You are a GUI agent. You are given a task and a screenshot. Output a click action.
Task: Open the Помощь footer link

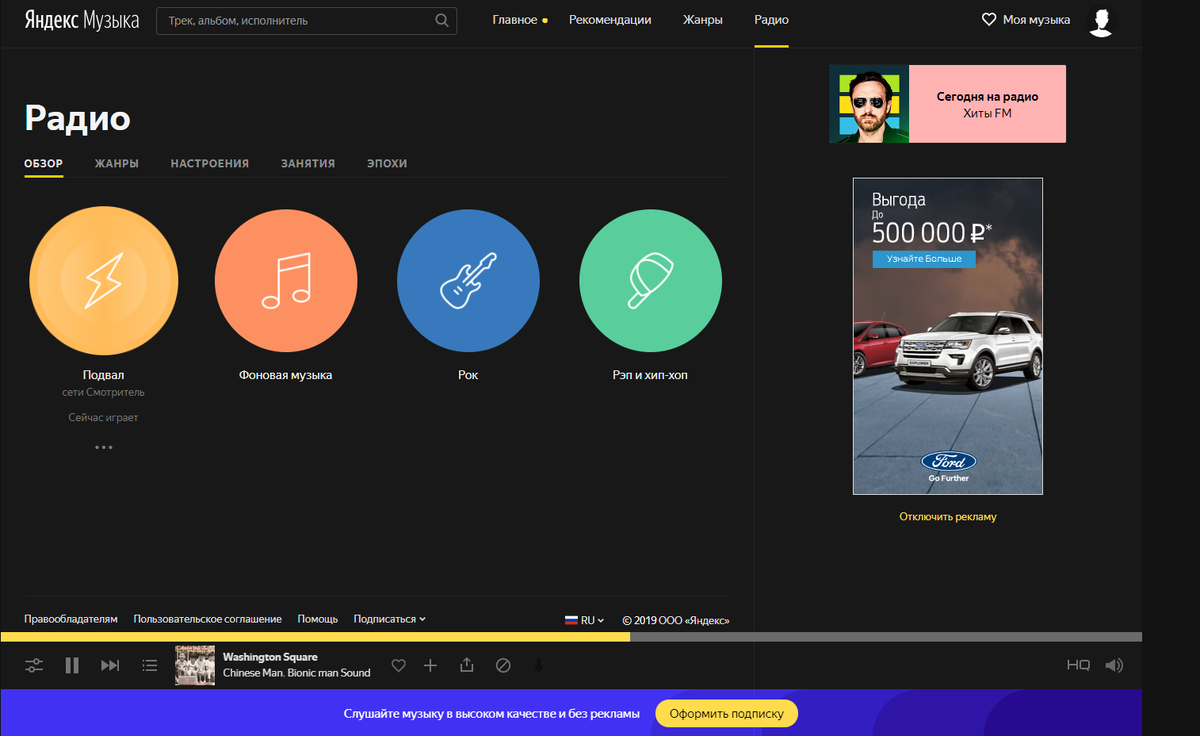coord(318,619)
